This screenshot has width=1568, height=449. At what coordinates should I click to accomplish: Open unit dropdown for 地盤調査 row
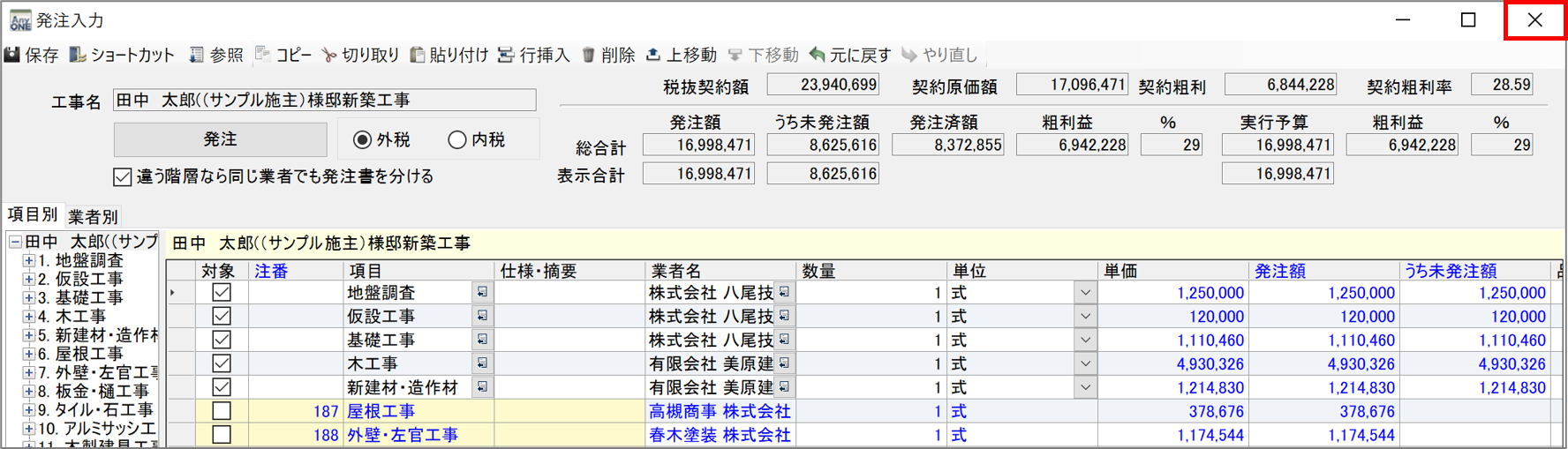1085,293
